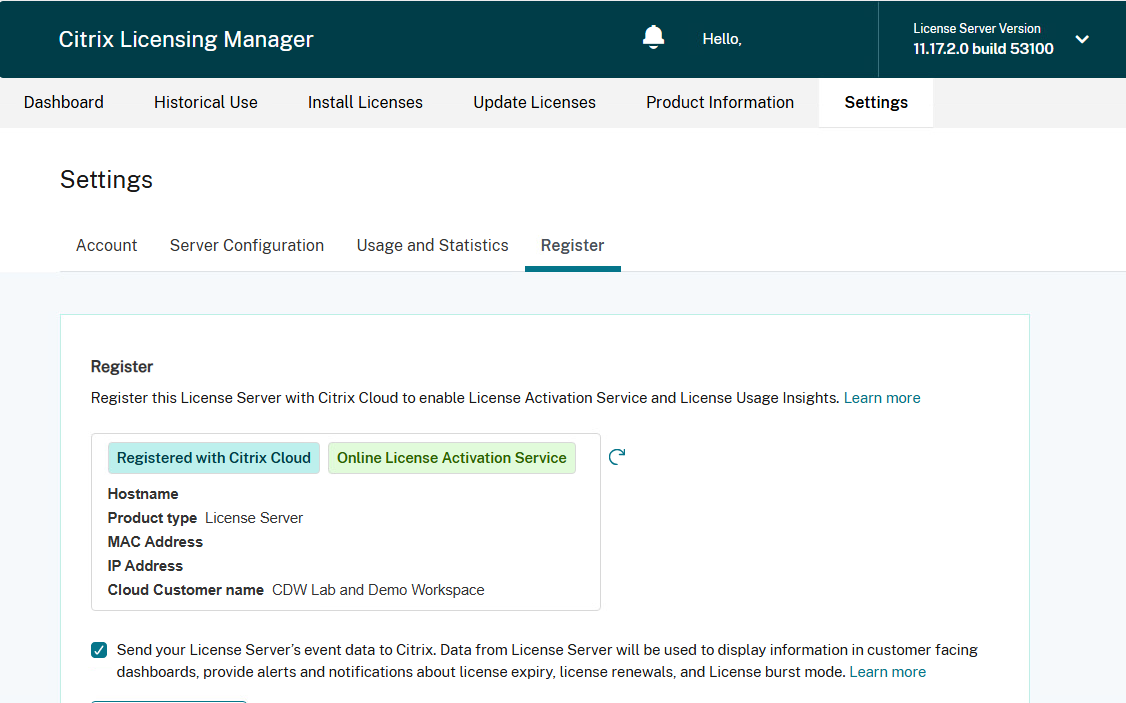This screenshot has height=703, width=1126.
Task: View Usage and Statistics sub-tab
Action: tap(432, 245)
